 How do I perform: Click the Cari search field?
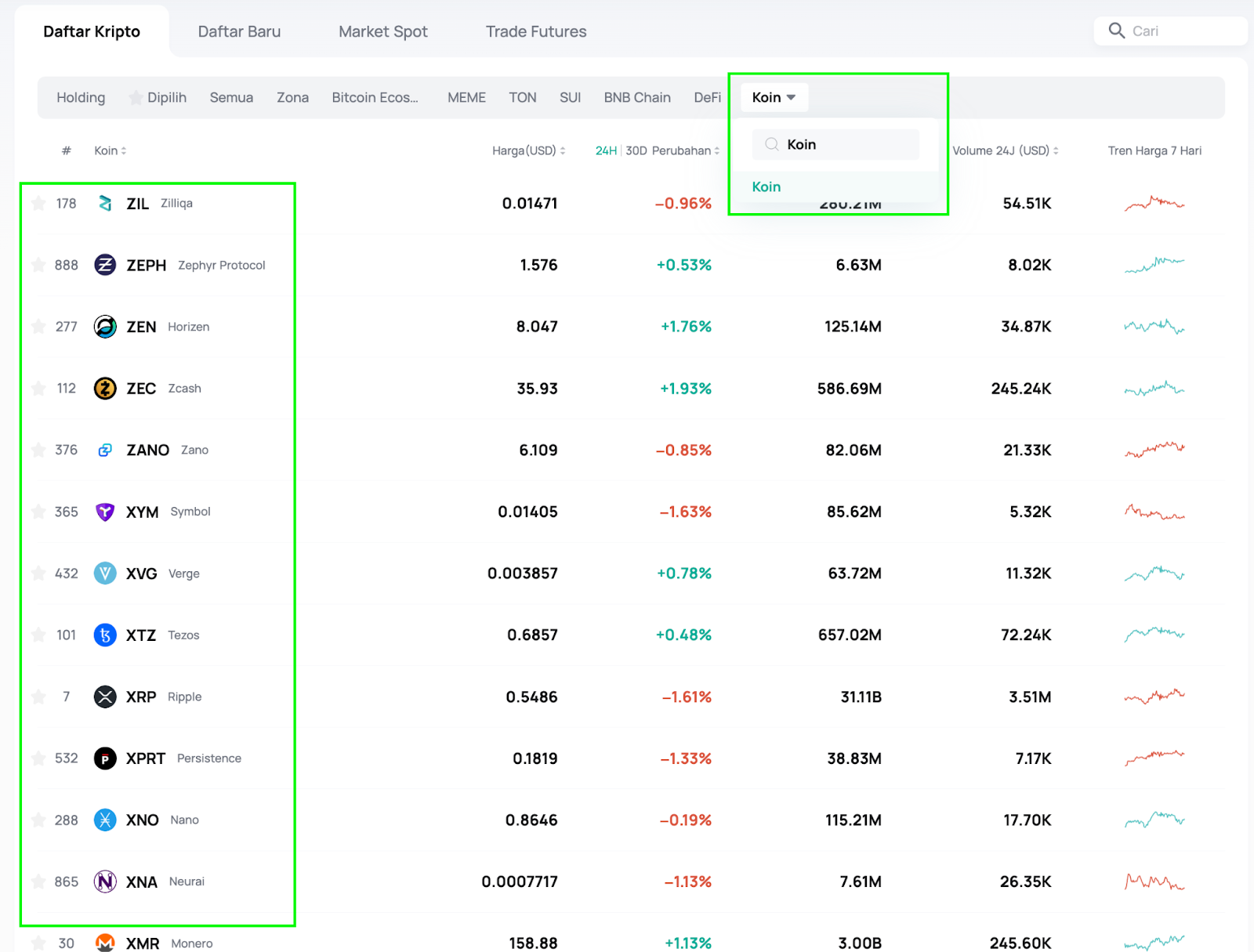click(1170, 31)
